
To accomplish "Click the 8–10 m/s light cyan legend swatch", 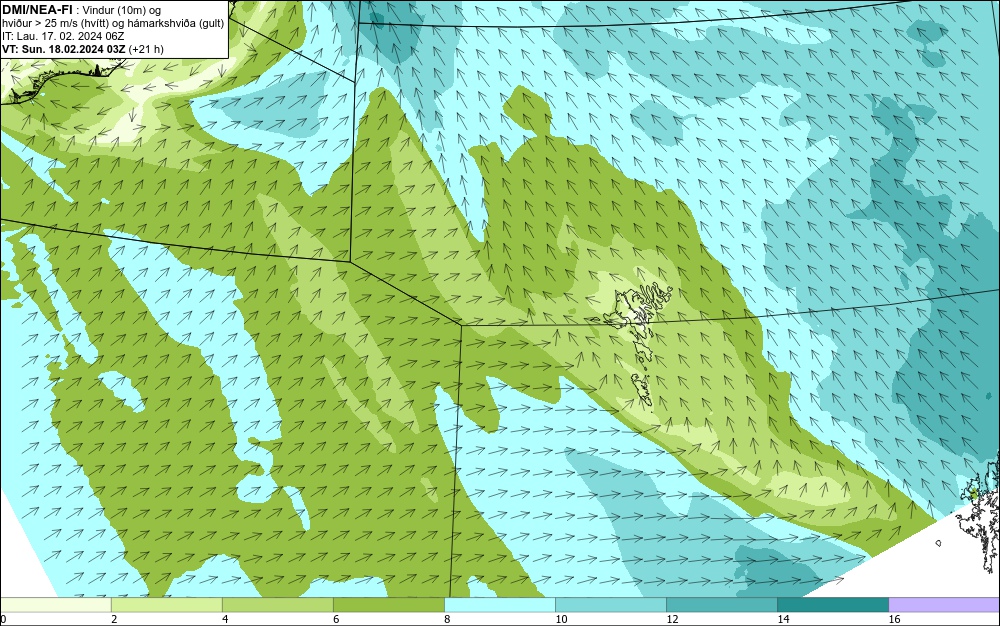I will [x=499, y=604].
